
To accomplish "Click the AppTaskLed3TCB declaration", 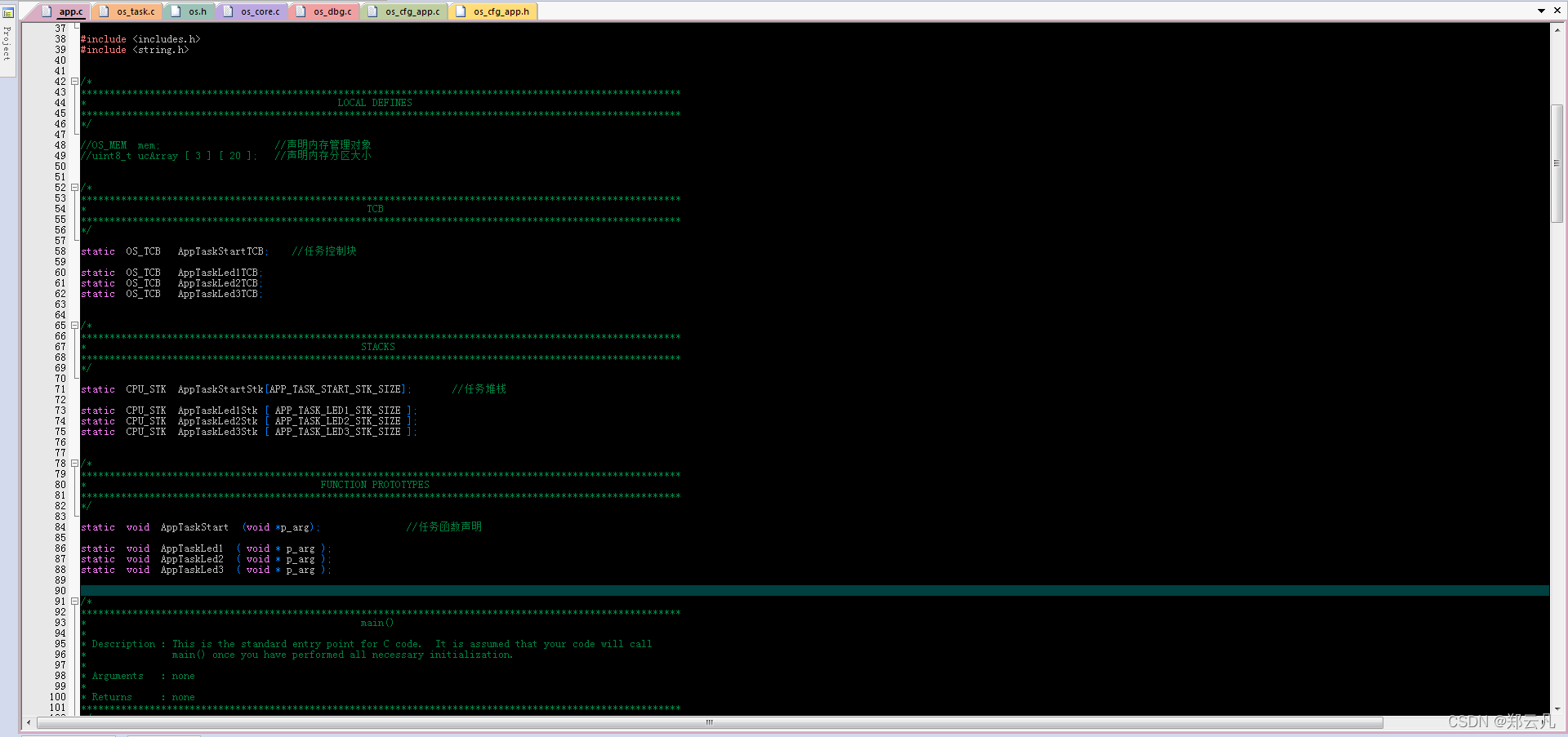I will (171, 294).
